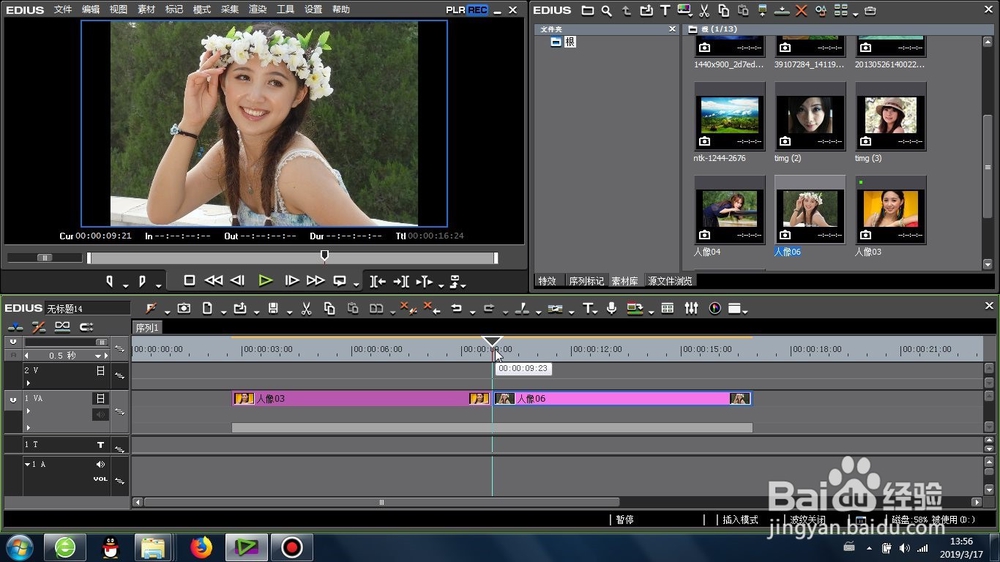1000x562 pixels.
Task: Open dropdown next to Create title icon
Action: point(596,312)
